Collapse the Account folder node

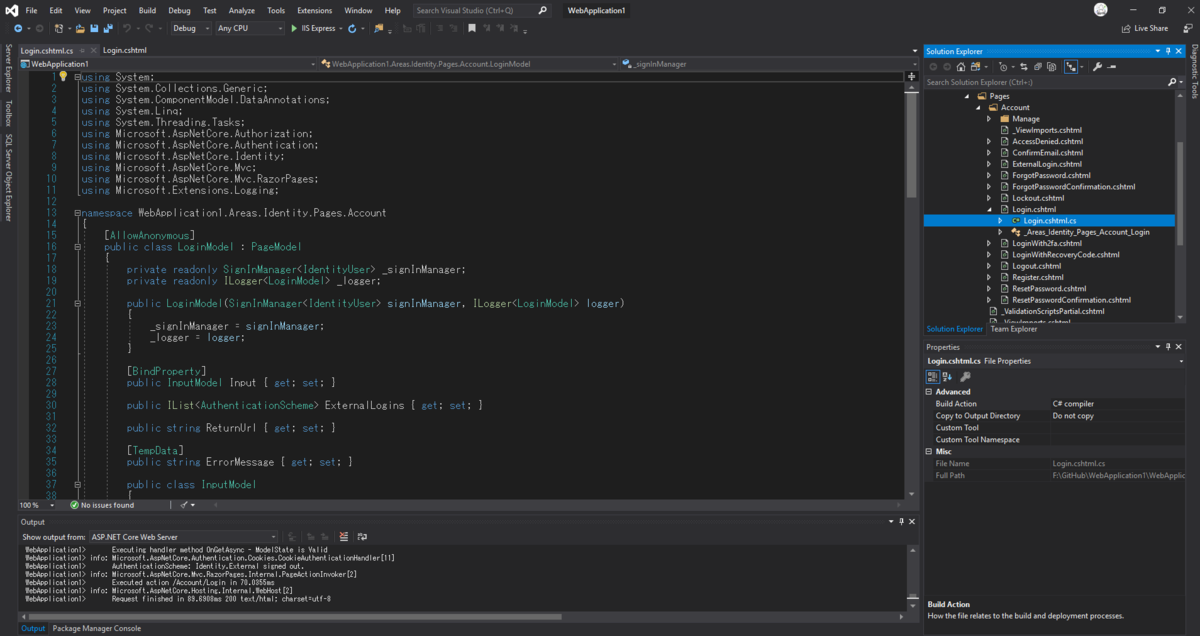coord(978,107)
